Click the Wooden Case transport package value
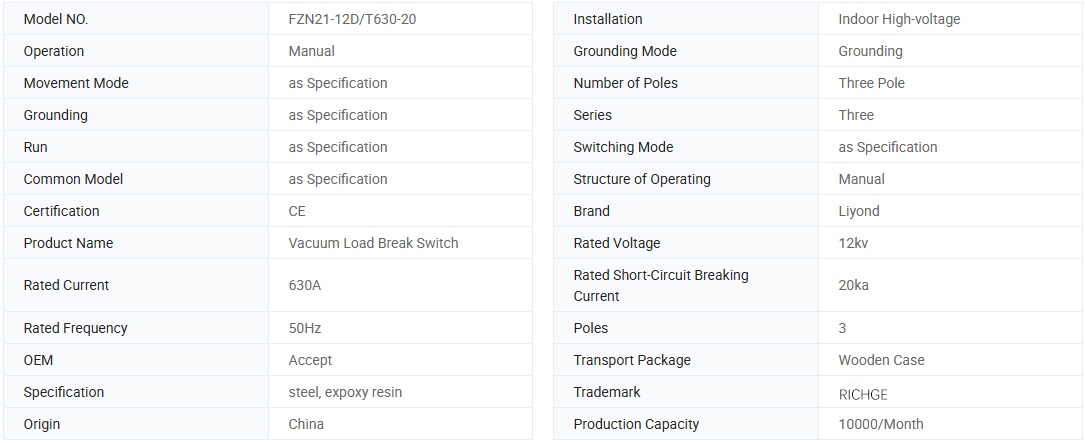1085x443 pixels. (x=881, y=360)
